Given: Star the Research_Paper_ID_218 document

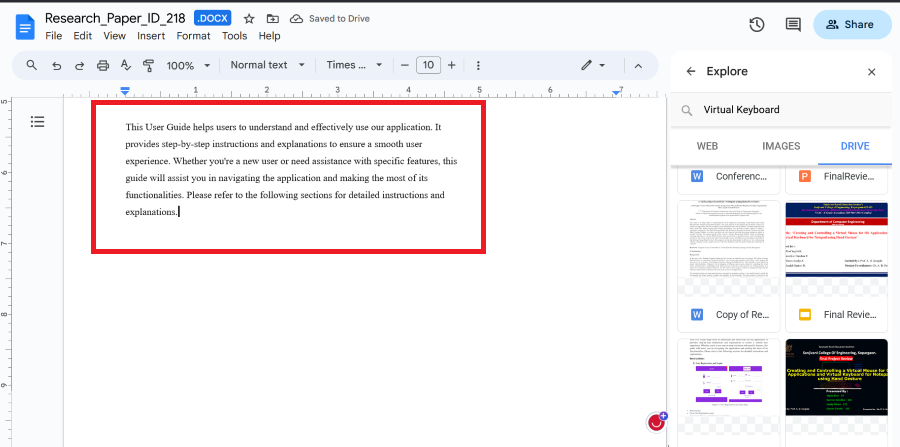Looking at the screenshot, I should (249, 19).
